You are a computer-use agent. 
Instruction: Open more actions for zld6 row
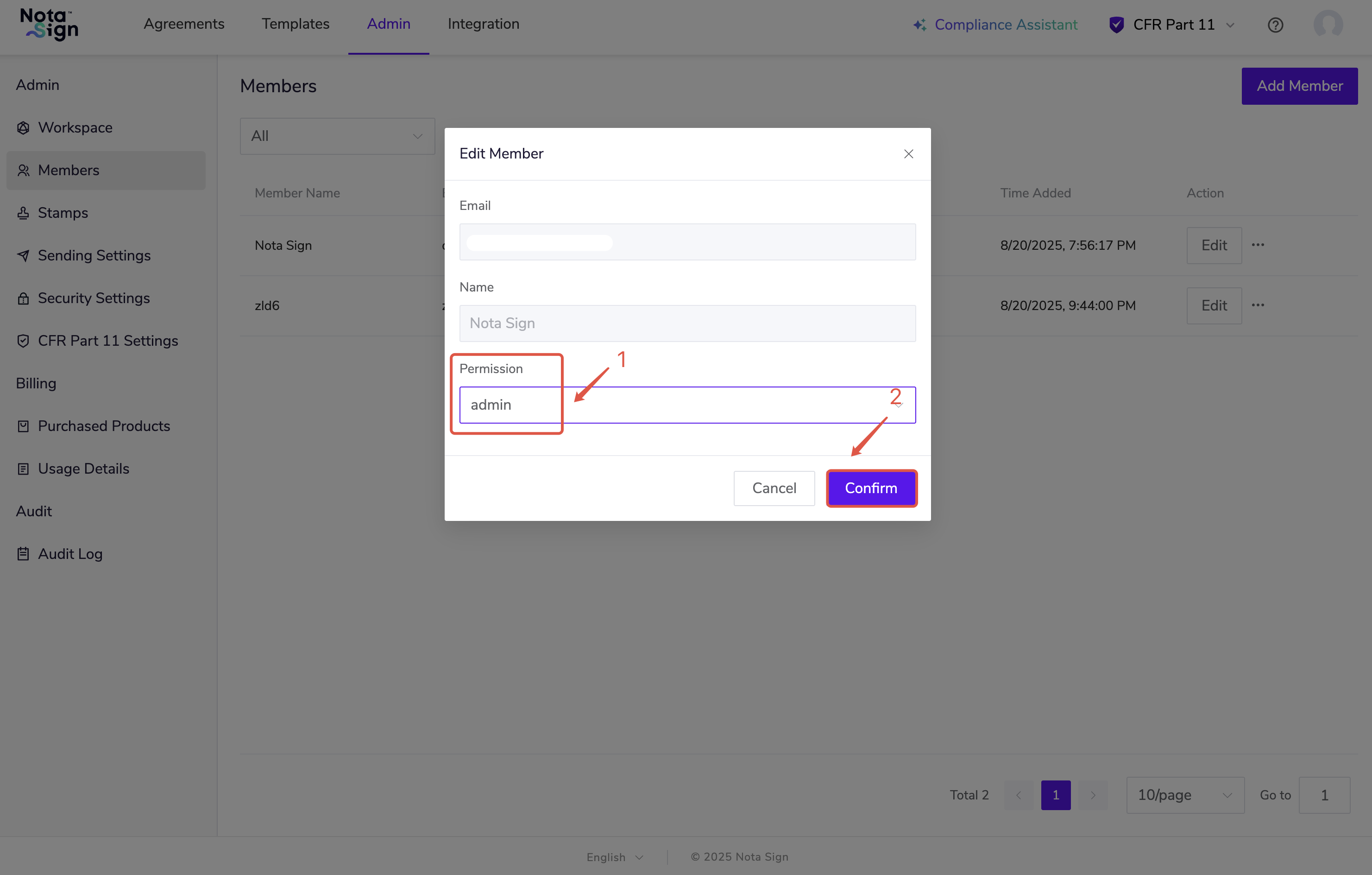(x=1258, y=305)
